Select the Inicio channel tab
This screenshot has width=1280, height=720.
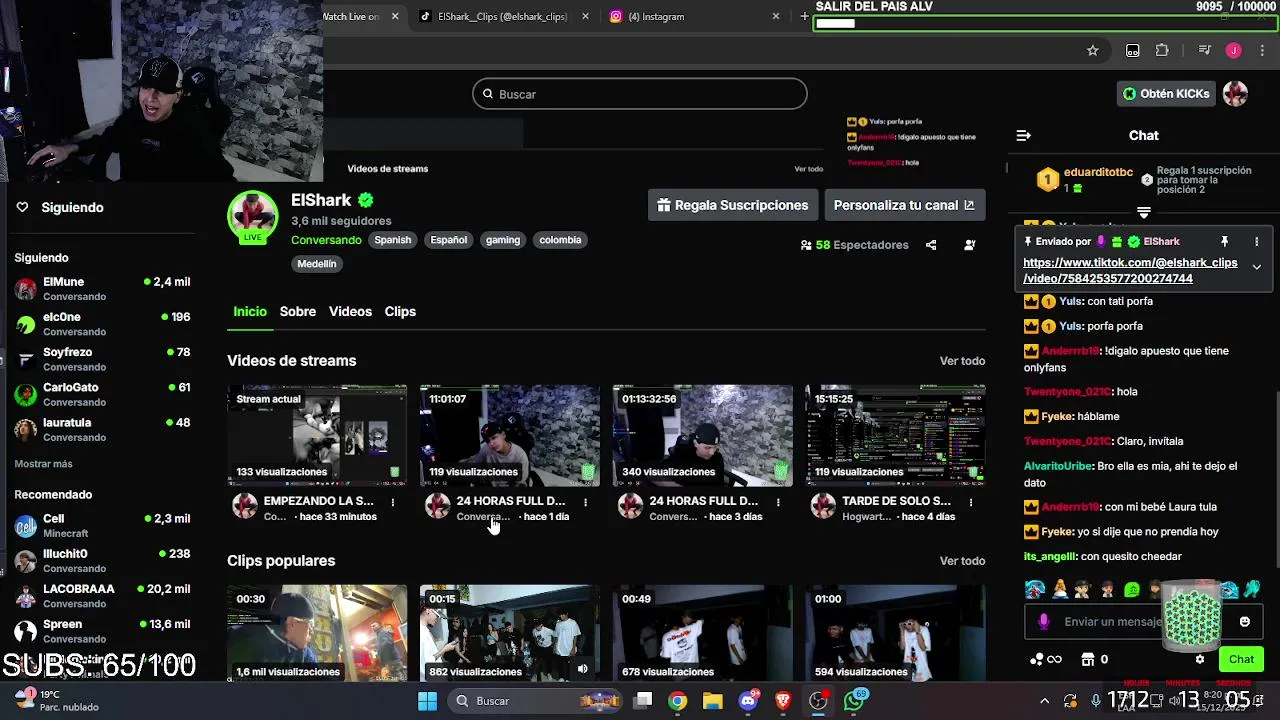point(250,312)
